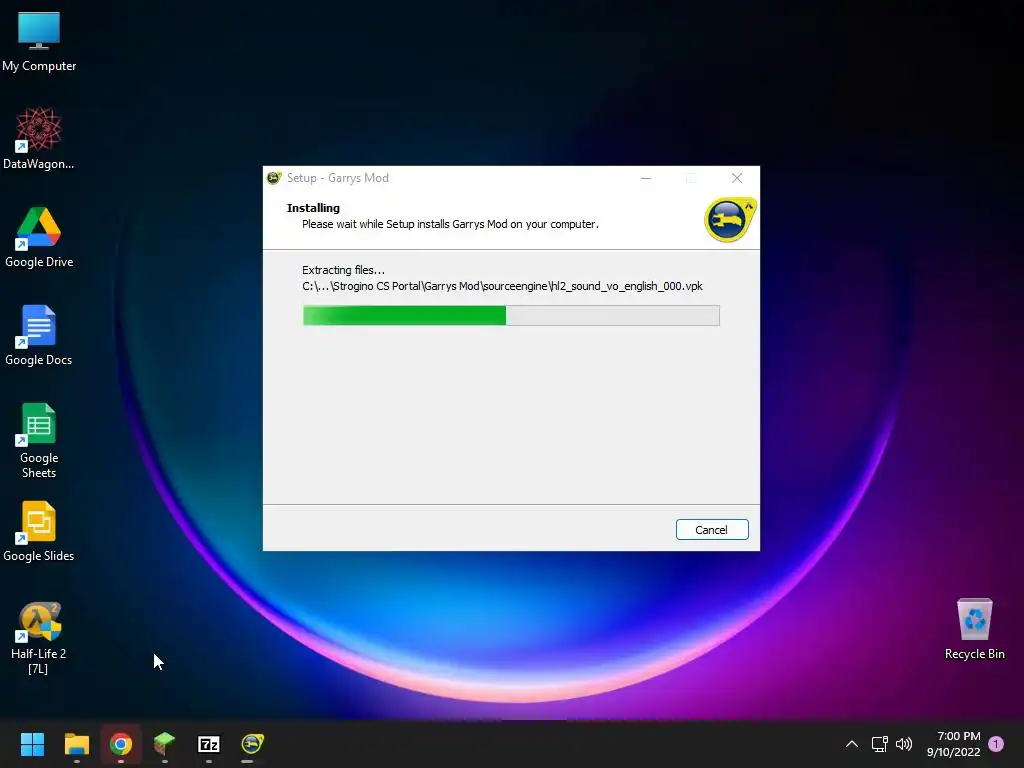Click the 'Setup - Garrys Mod' window title

(338, 178)
